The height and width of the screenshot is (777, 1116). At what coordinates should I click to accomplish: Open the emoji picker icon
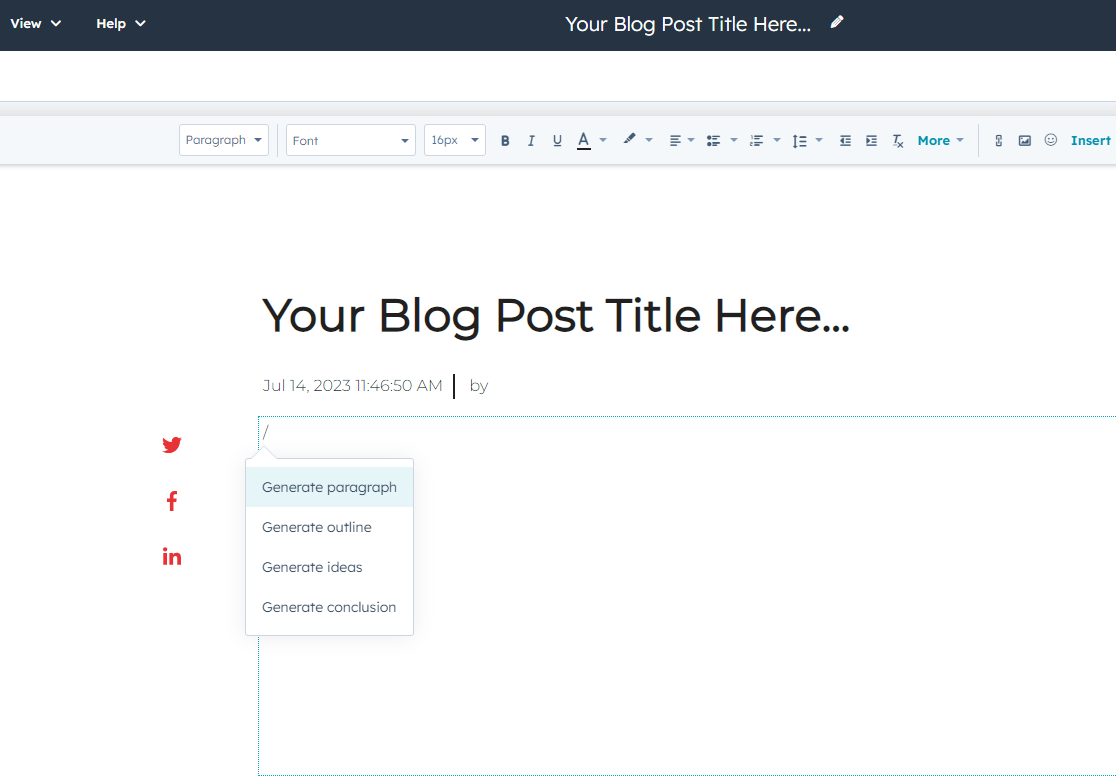(1051, 140)
